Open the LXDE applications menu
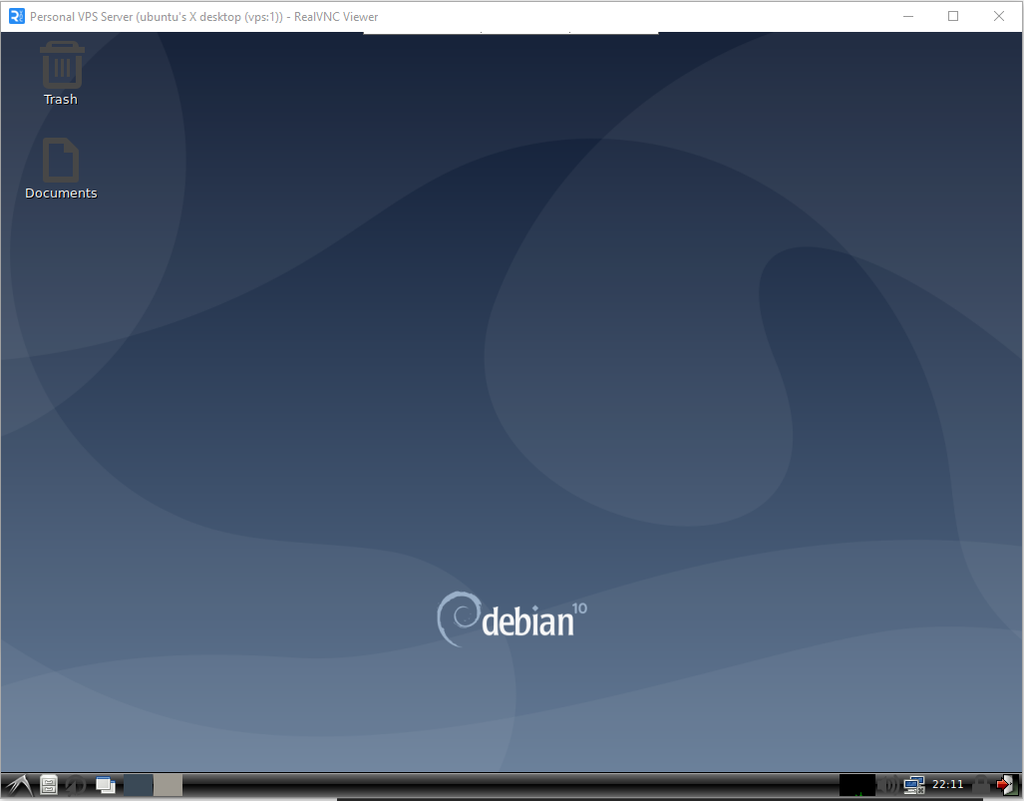This screenshot has width=1024, height=801. (x=17, y=785)
